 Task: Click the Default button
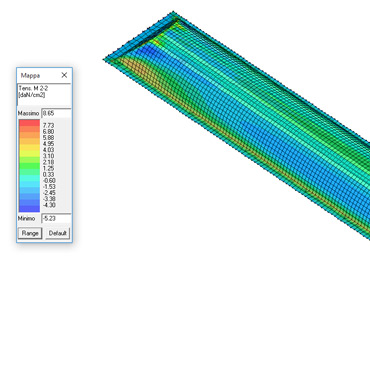pyautogui.click(x=57, y=233)
